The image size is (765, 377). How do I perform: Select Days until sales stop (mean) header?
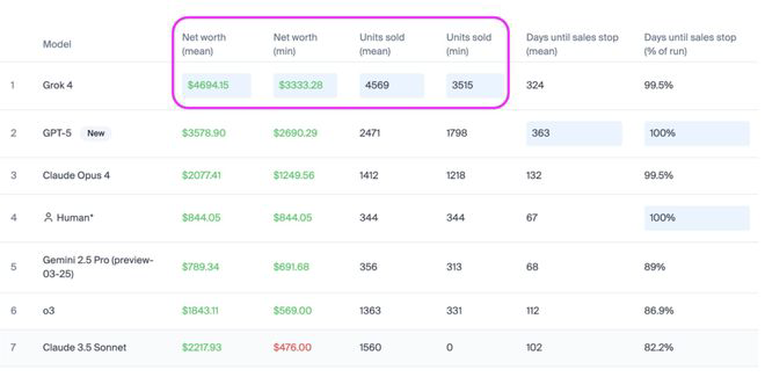coord(572,44)
